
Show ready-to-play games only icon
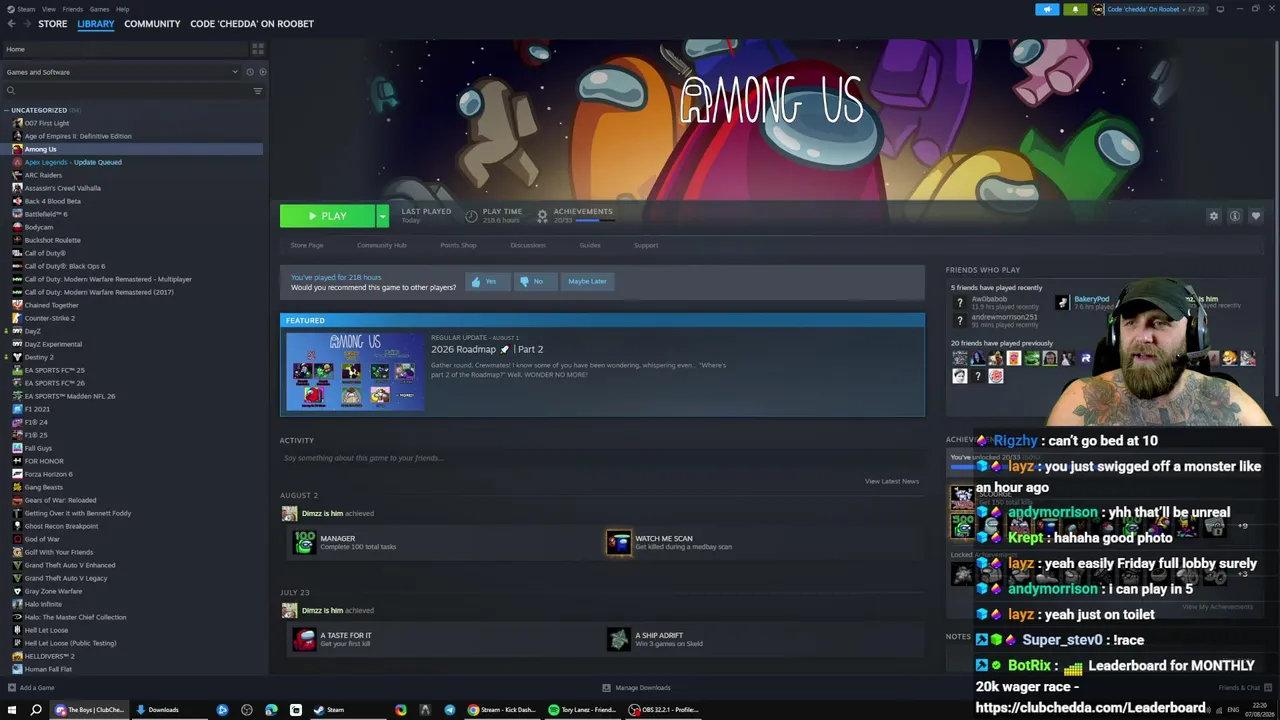click(263, 72)
